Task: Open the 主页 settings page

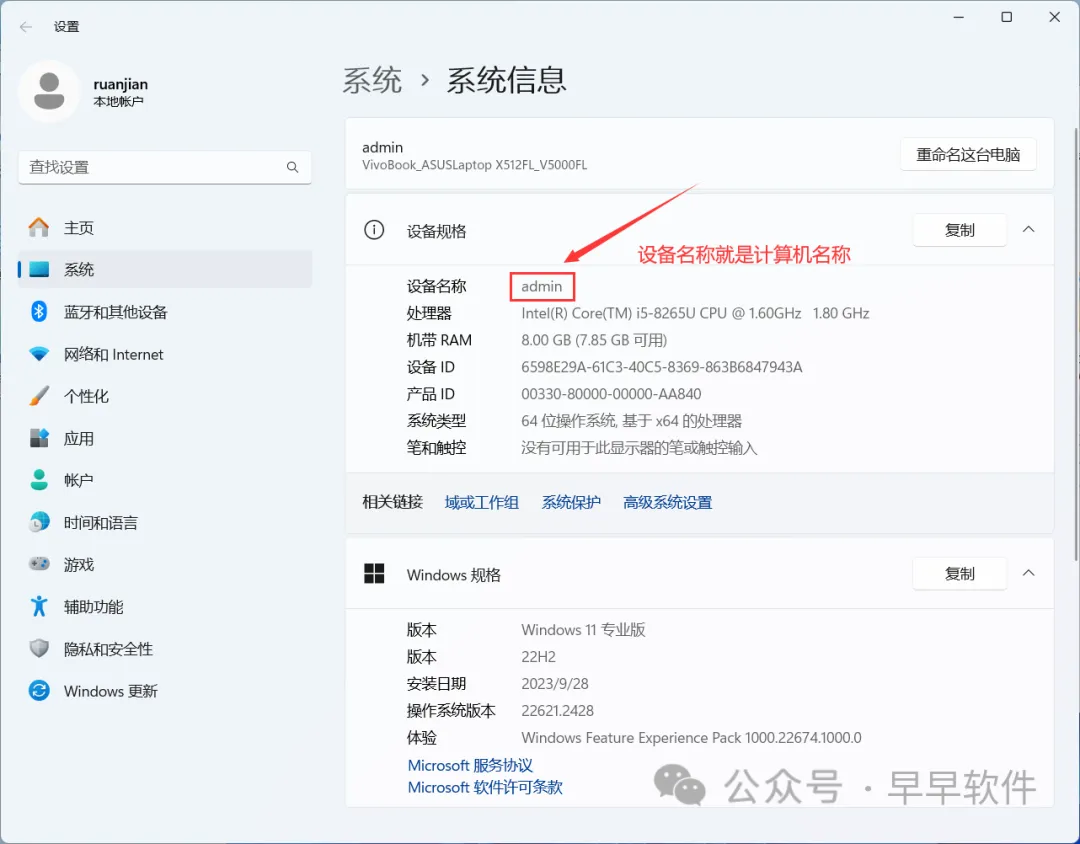Action: (165, 227)
